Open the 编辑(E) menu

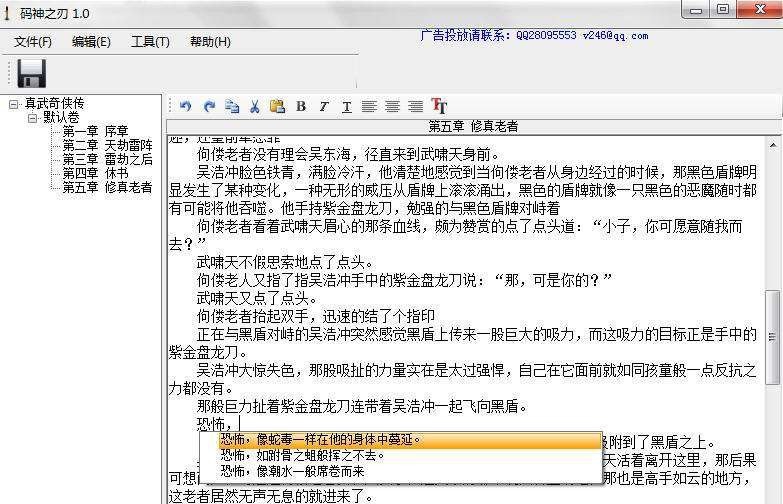[91, 41]
